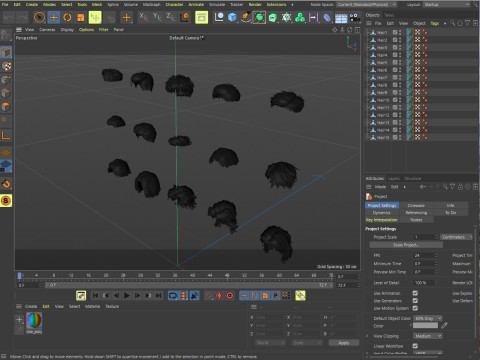Enable the Axis mode L-shaped icon
Screen dimensions: 480x360
[x=6, y=135]
